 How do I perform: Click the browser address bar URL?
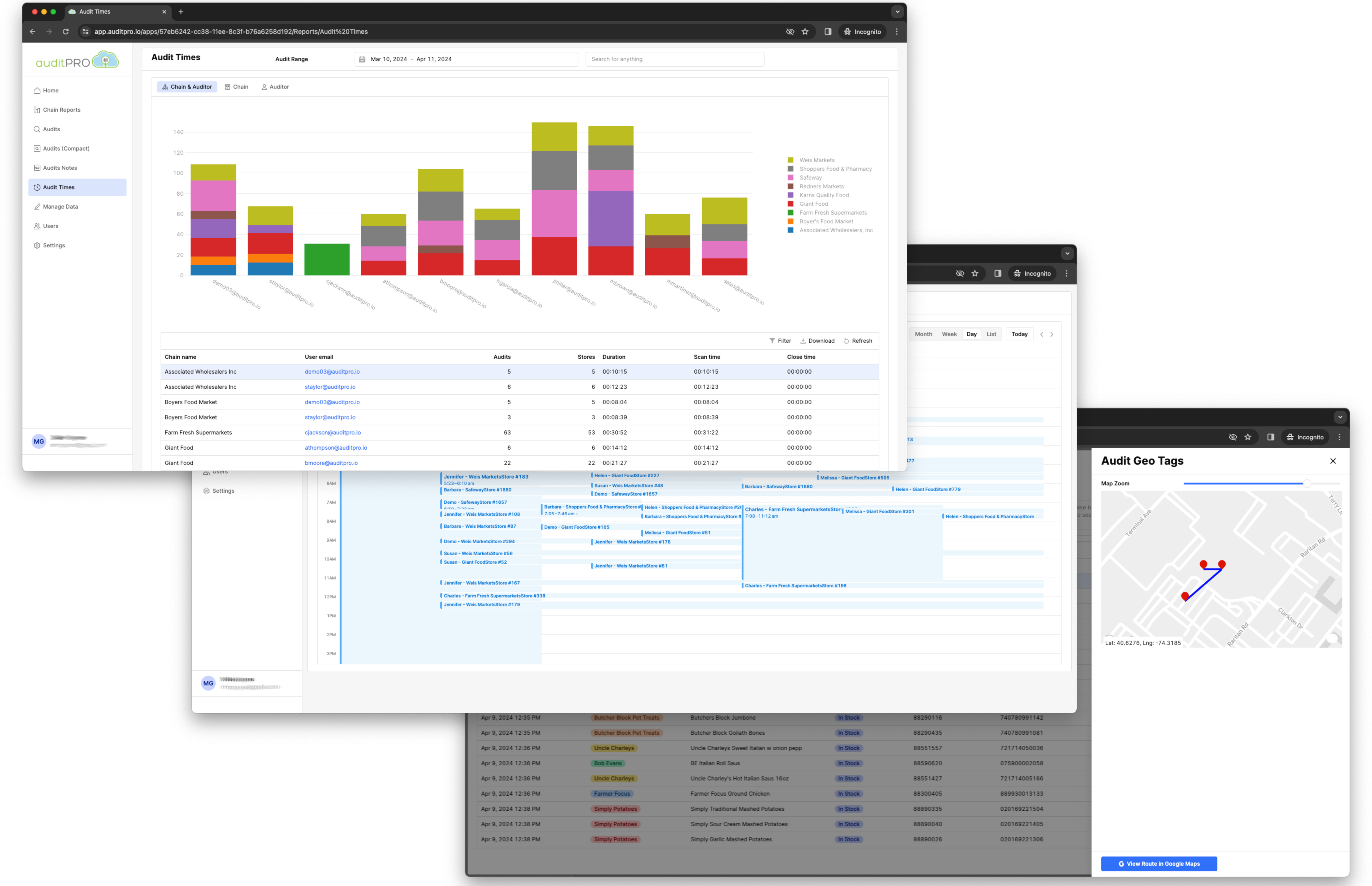click(x=231, y=32)
